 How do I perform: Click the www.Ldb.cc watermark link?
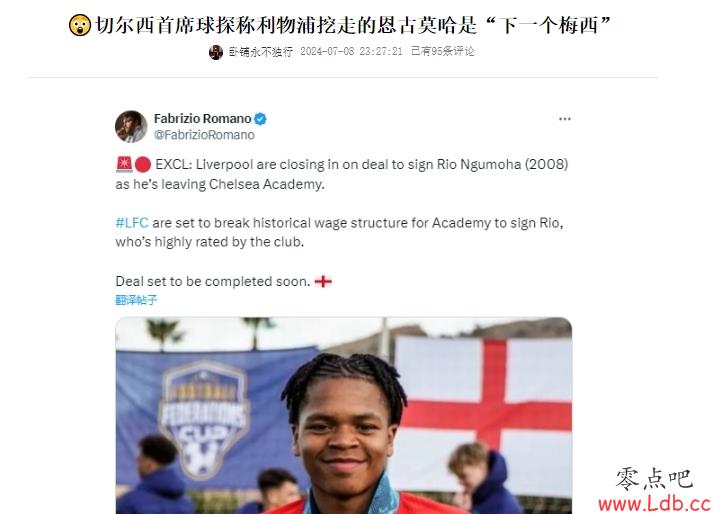654,504
